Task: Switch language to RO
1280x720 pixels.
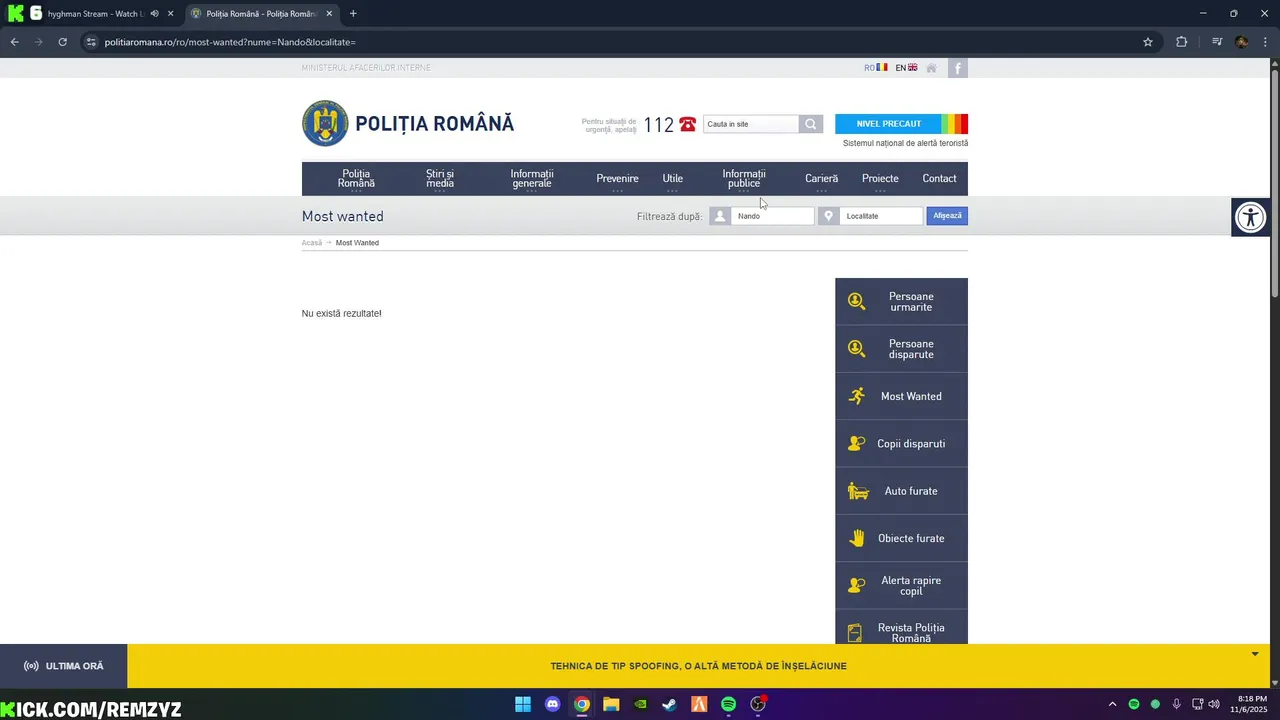Action: point(876,68)
